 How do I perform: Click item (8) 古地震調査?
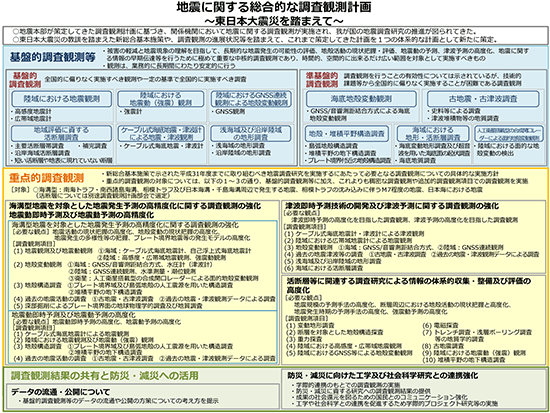[x=443, y=346]
